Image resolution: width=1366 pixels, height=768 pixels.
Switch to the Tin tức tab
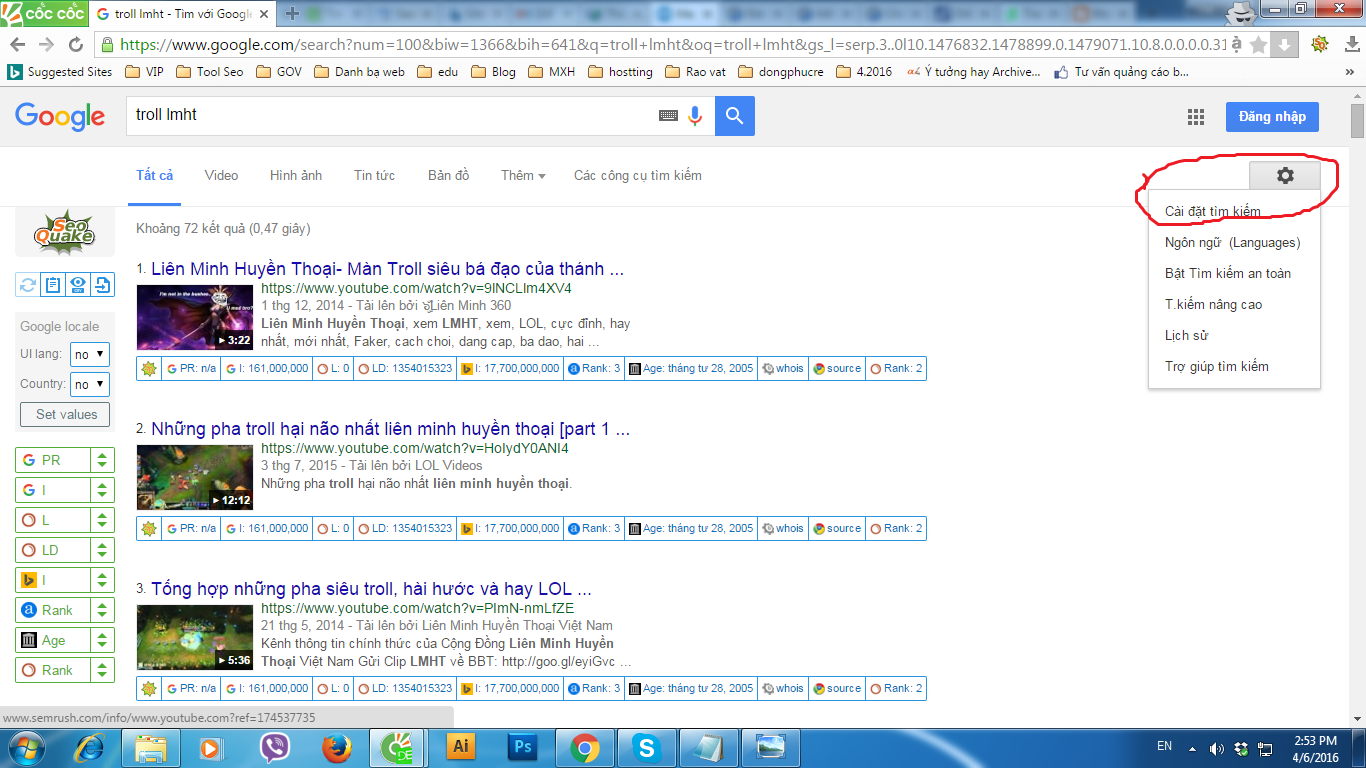point(374,175)
